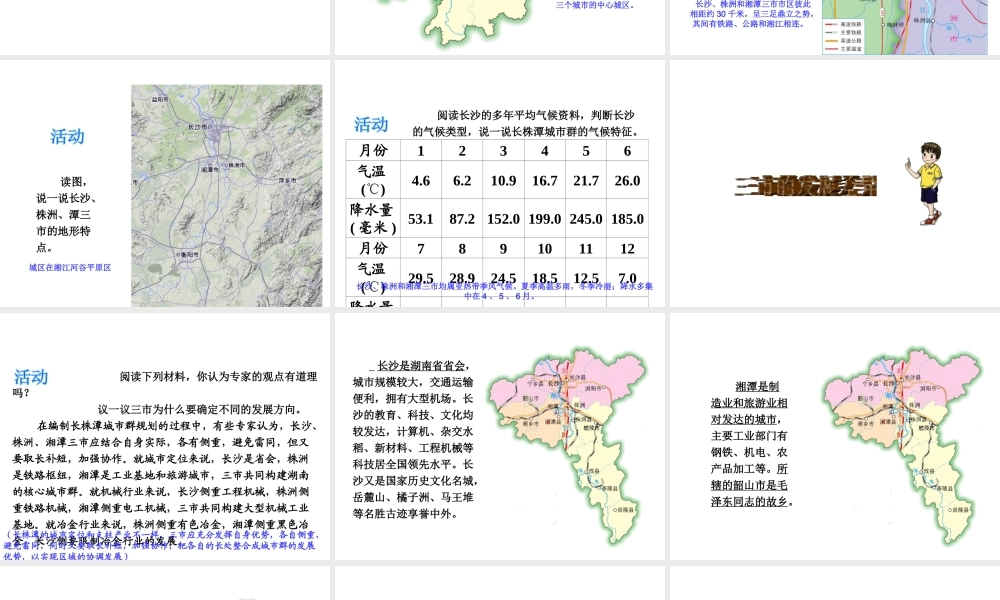Click the question 阅读下列材料，你认为专家的观点有道理吗
Viewport: 1000px width, 600px height.
[165, 384]
